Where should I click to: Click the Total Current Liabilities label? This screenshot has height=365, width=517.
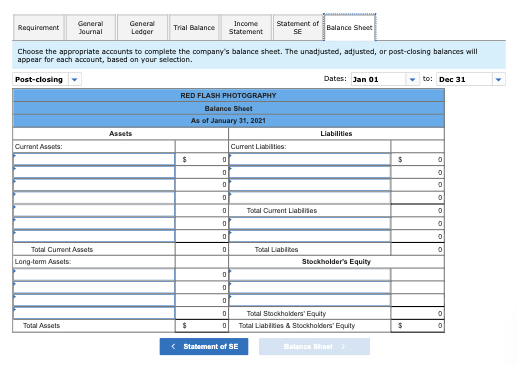tap(282, 211)
